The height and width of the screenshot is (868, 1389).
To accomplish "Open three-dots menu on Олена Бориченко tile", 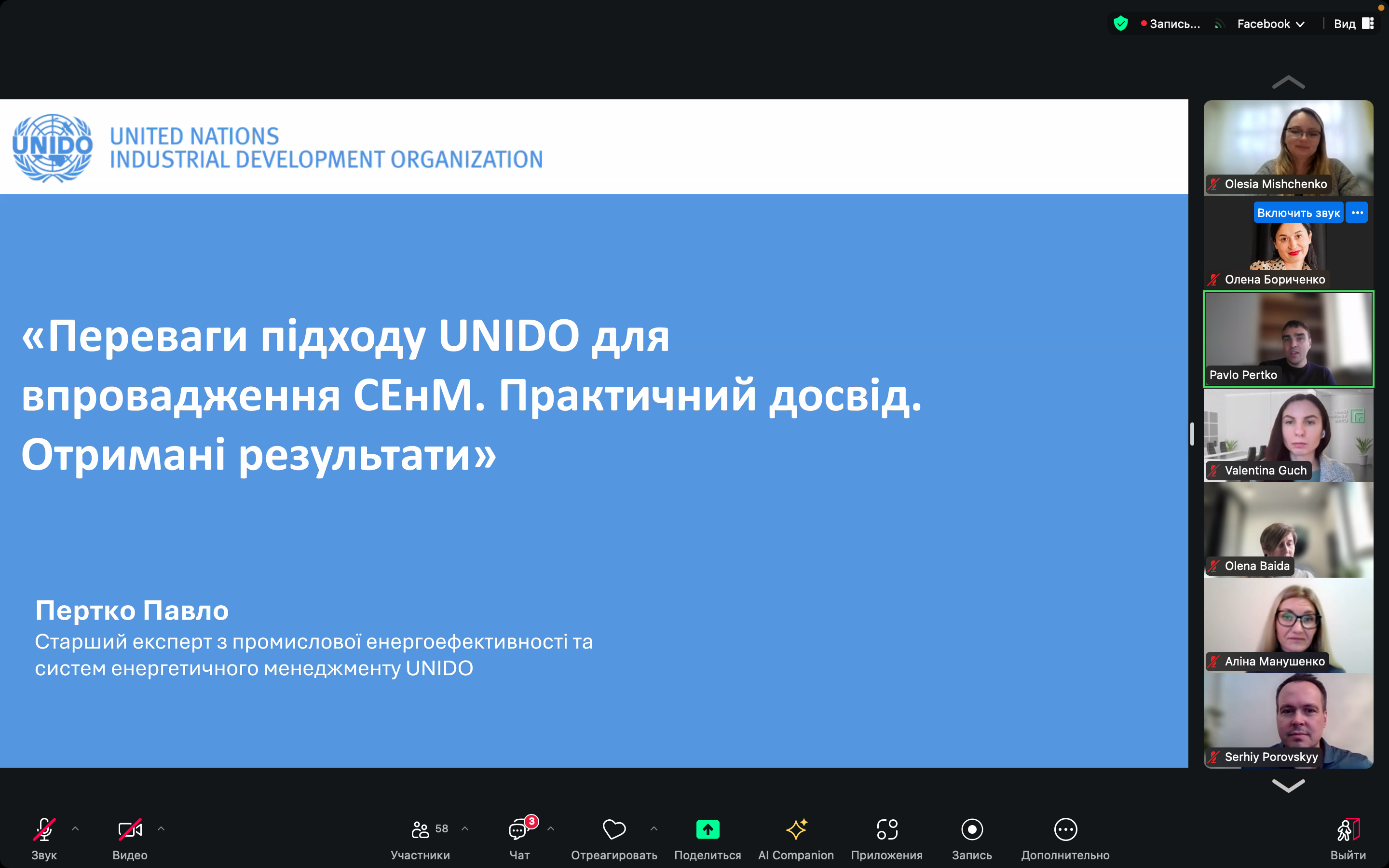I will tap(1357, 213).
